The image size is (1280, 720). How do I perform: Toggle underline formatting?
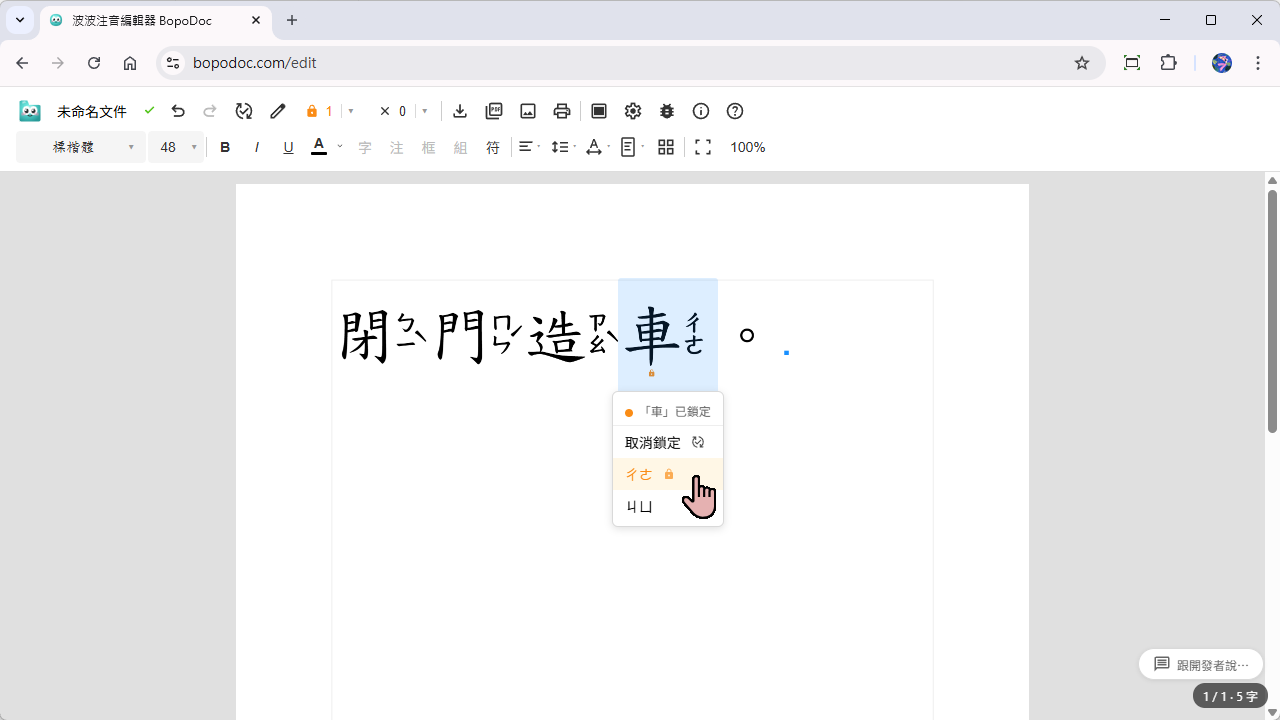point(288,147)
